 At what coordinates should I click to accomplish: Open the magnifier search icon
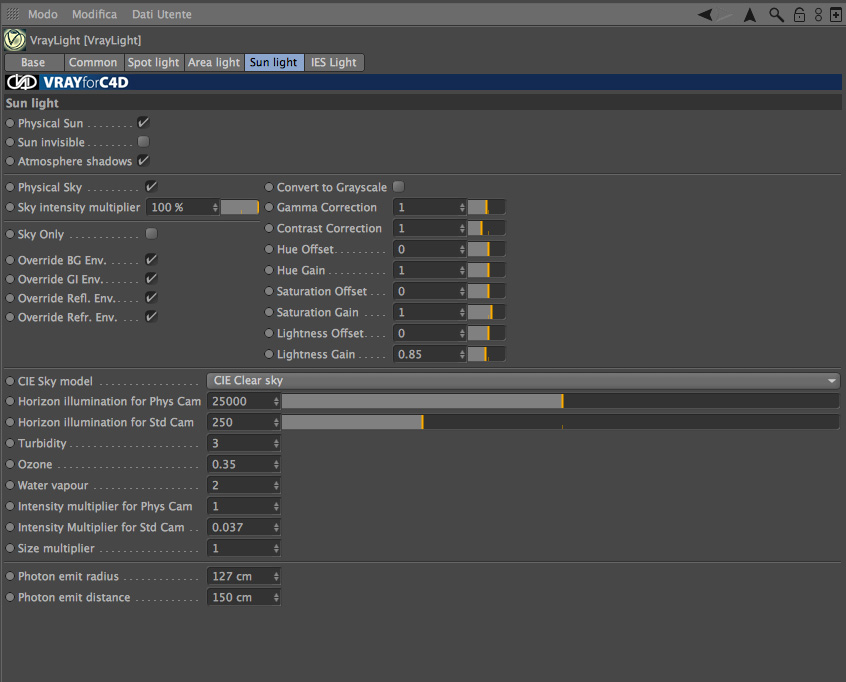(776, 15)
